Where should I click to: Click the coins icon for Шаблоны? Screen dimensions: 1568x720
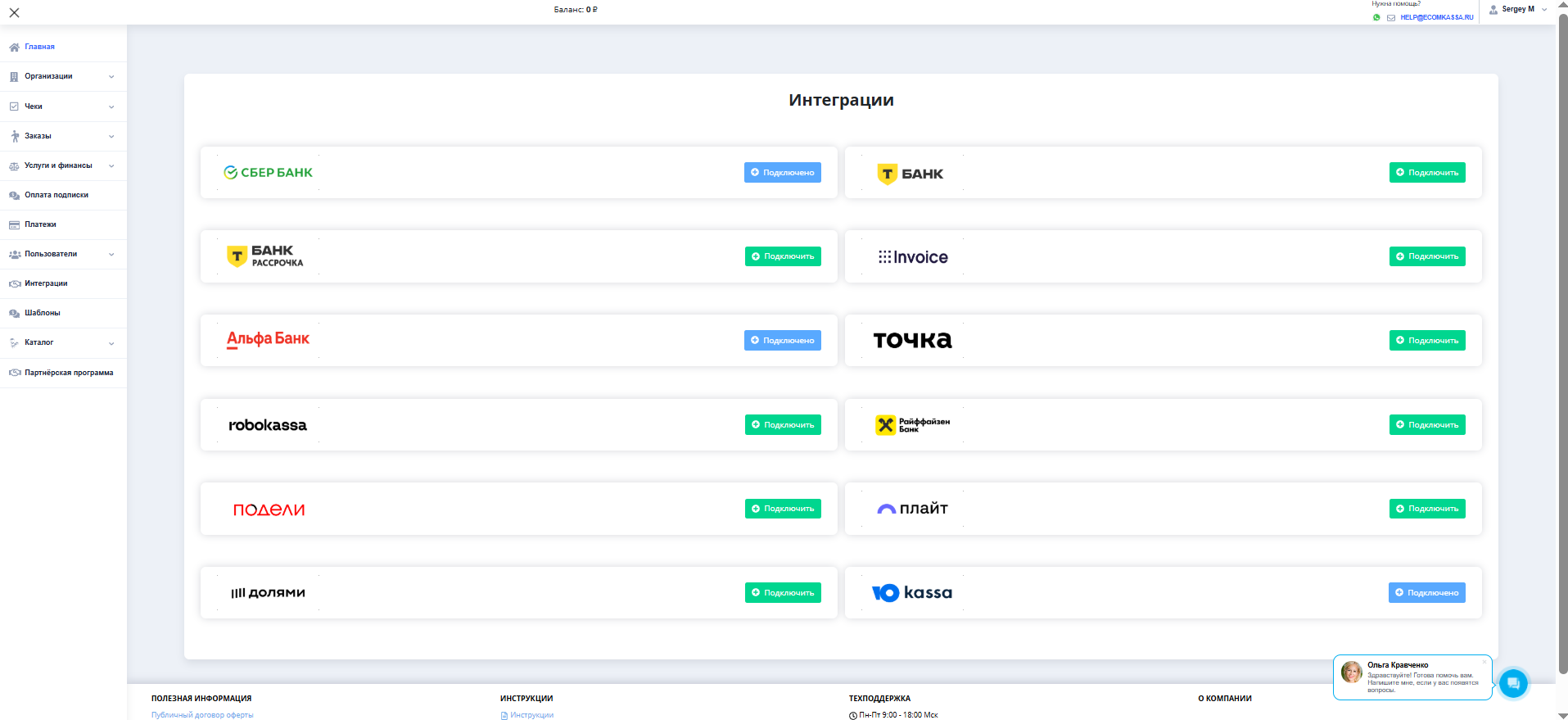click(x=14, y=314)
